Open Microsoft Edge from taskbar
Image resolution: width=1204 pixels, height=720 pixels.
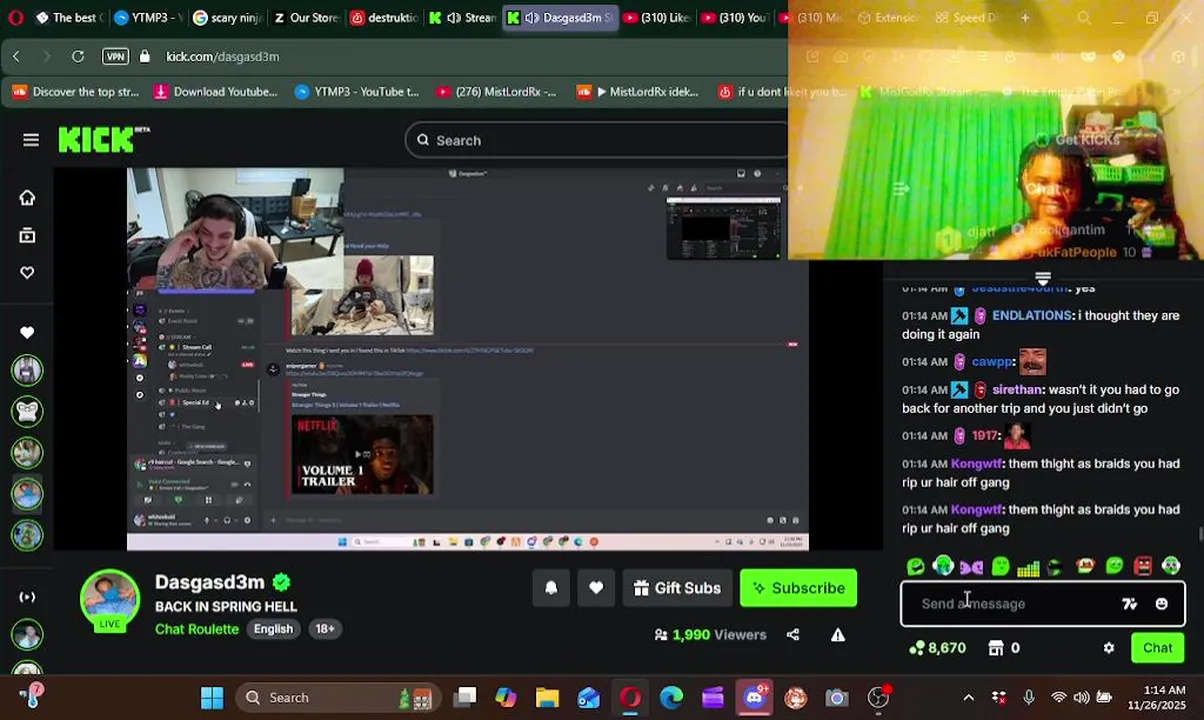click(671, 697)
